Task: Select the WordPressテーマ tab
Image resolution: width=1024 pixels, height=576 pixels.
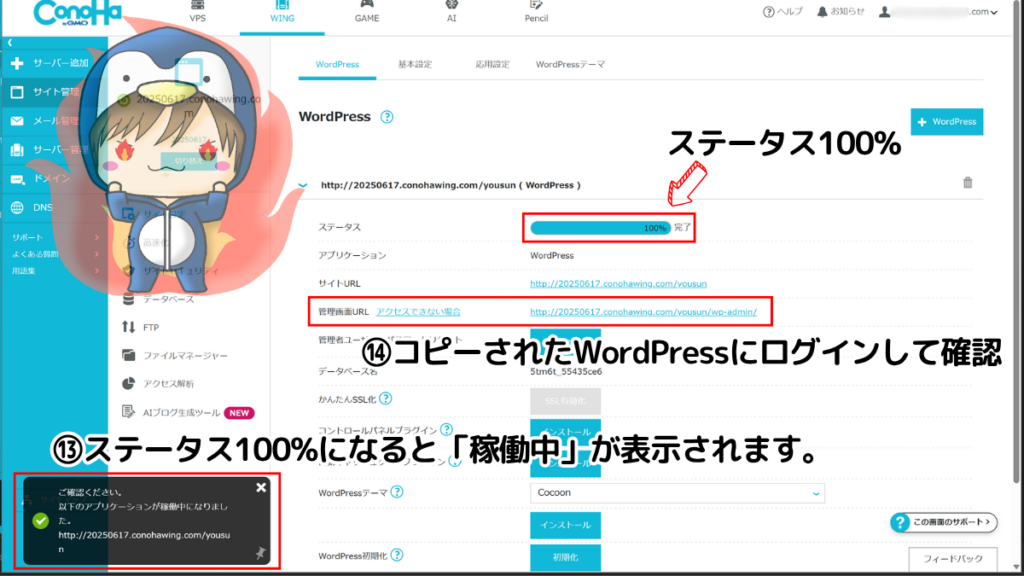Action: pos(570,65)
